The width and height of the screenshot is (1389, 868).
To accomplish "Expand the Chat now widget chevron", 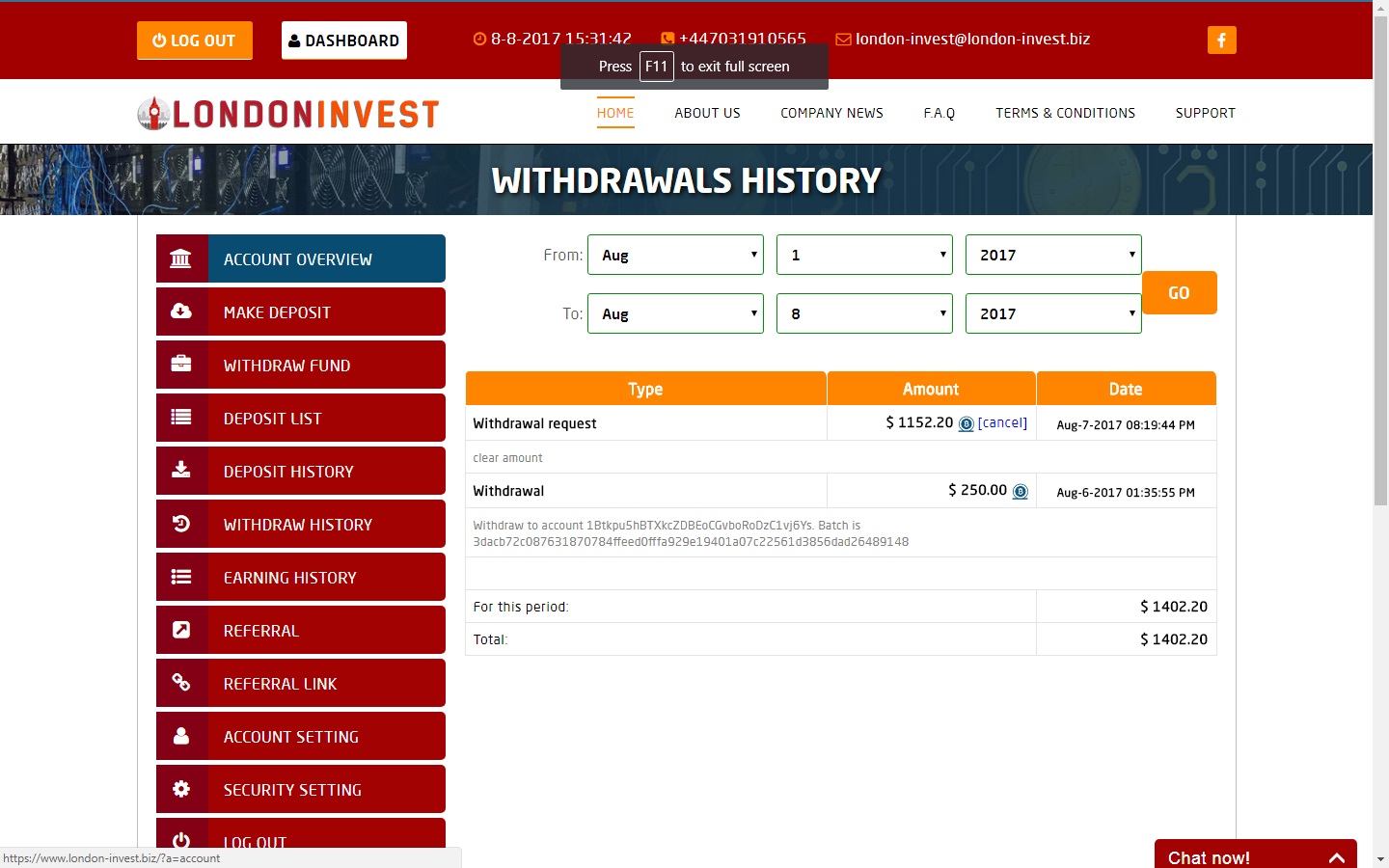I will click(x=1337, y=857).
